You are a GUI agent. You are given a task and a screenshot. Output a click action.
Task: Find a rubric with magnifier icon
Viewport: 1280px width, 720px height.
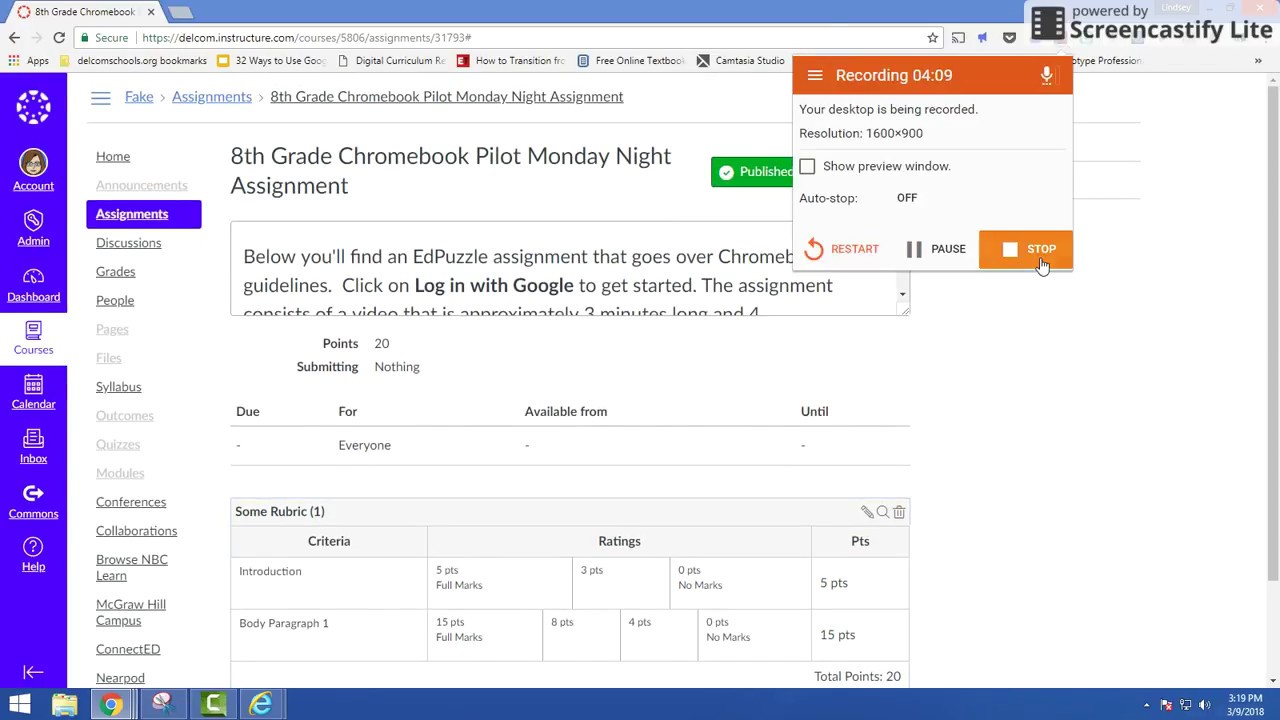tap(883, 512)
